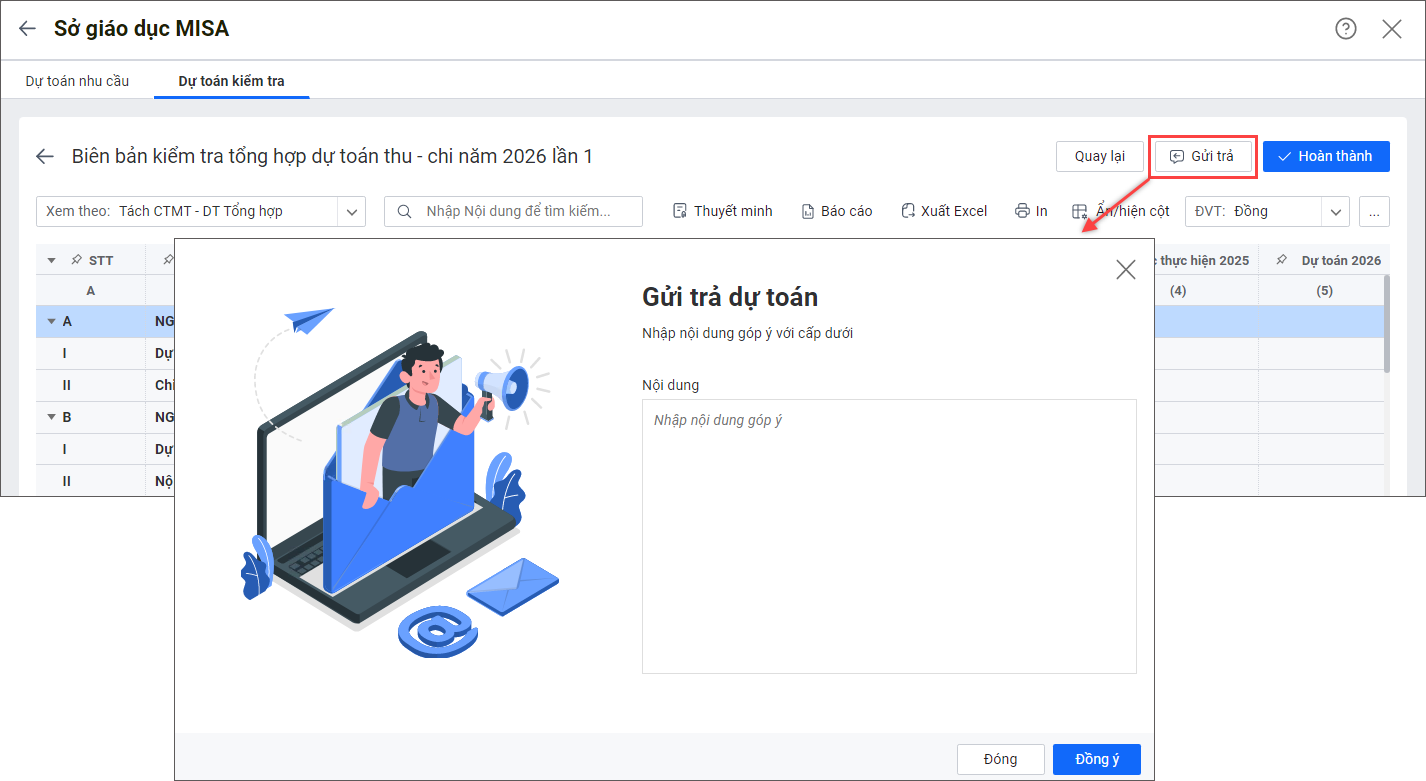
Task: Open the three-dot more options button
Action: 1374,211
